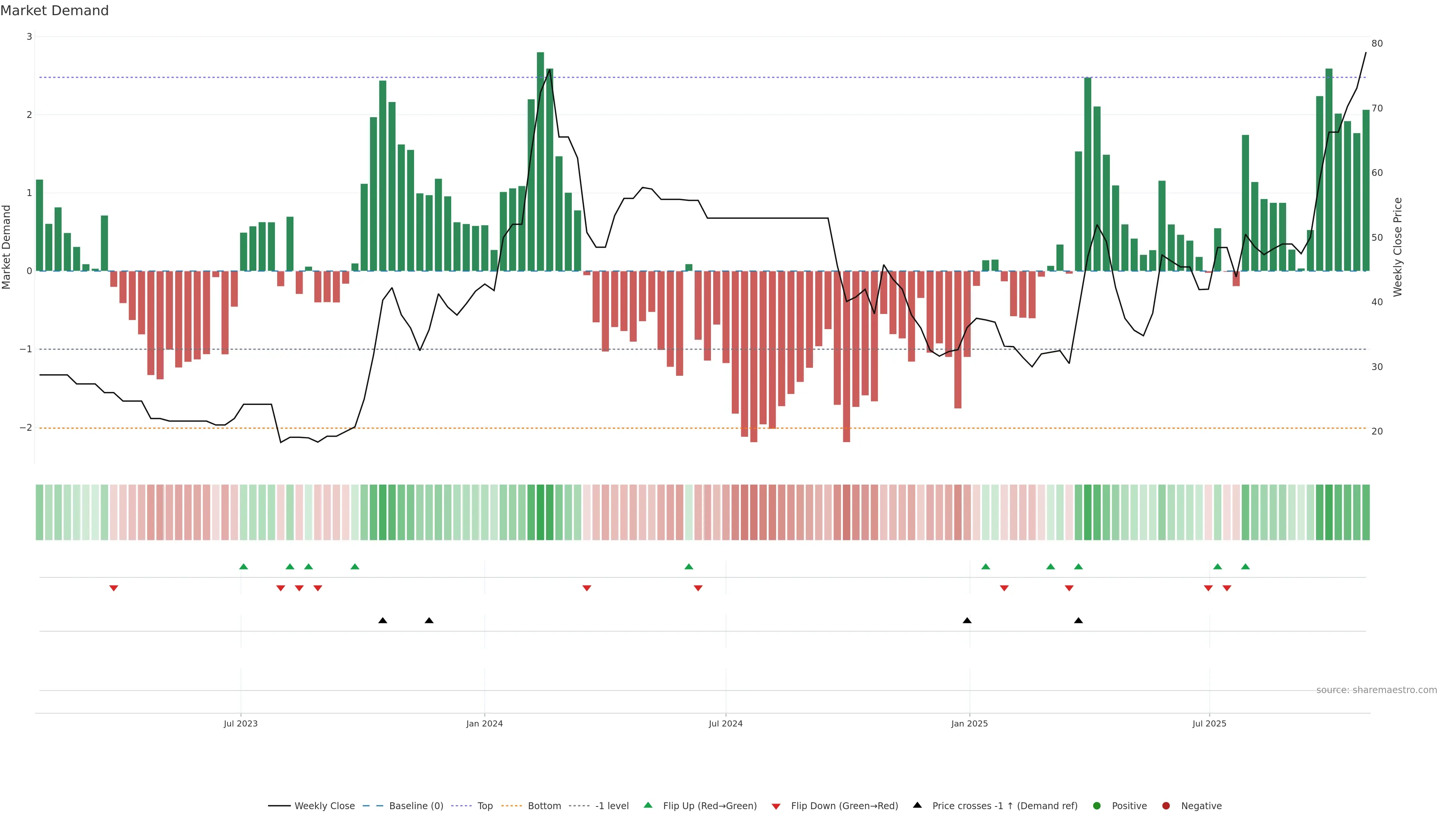The width and height of the screenshot is (1456, 819).
Task: Click the Market Demand chart title
Action: 55,11
